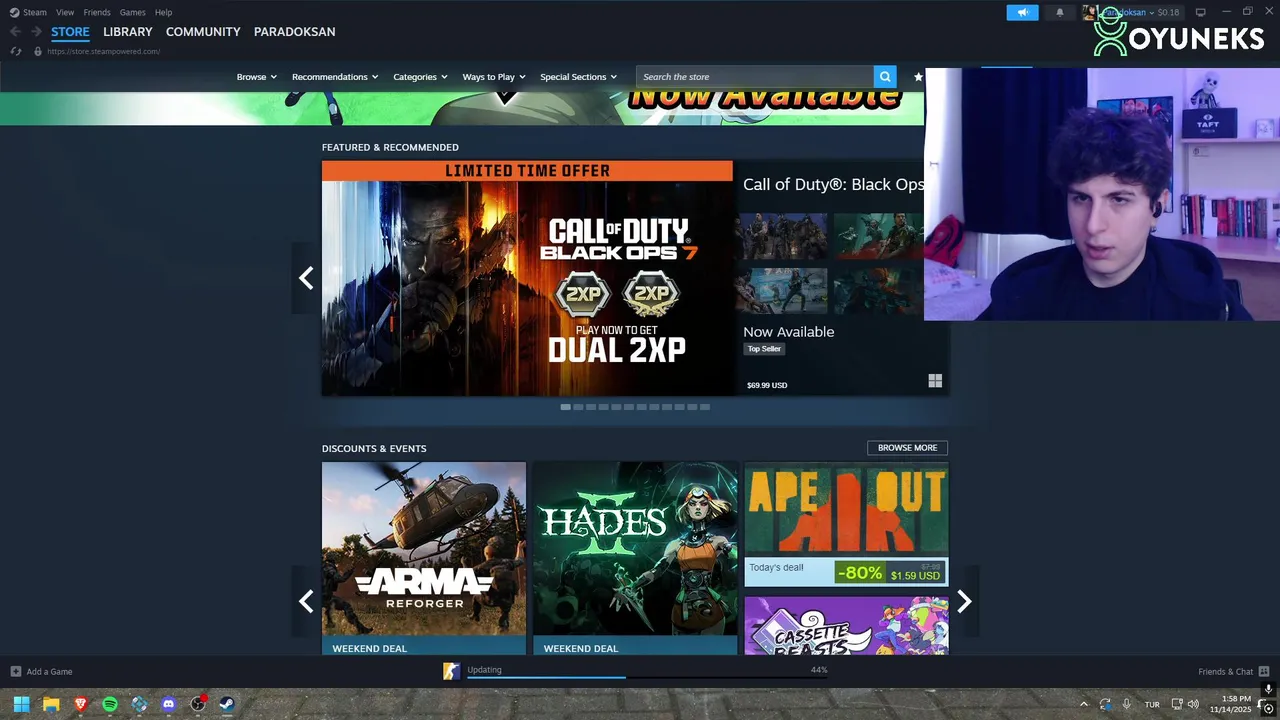Click BROWSE MORE button

click(x=907, y=448)
